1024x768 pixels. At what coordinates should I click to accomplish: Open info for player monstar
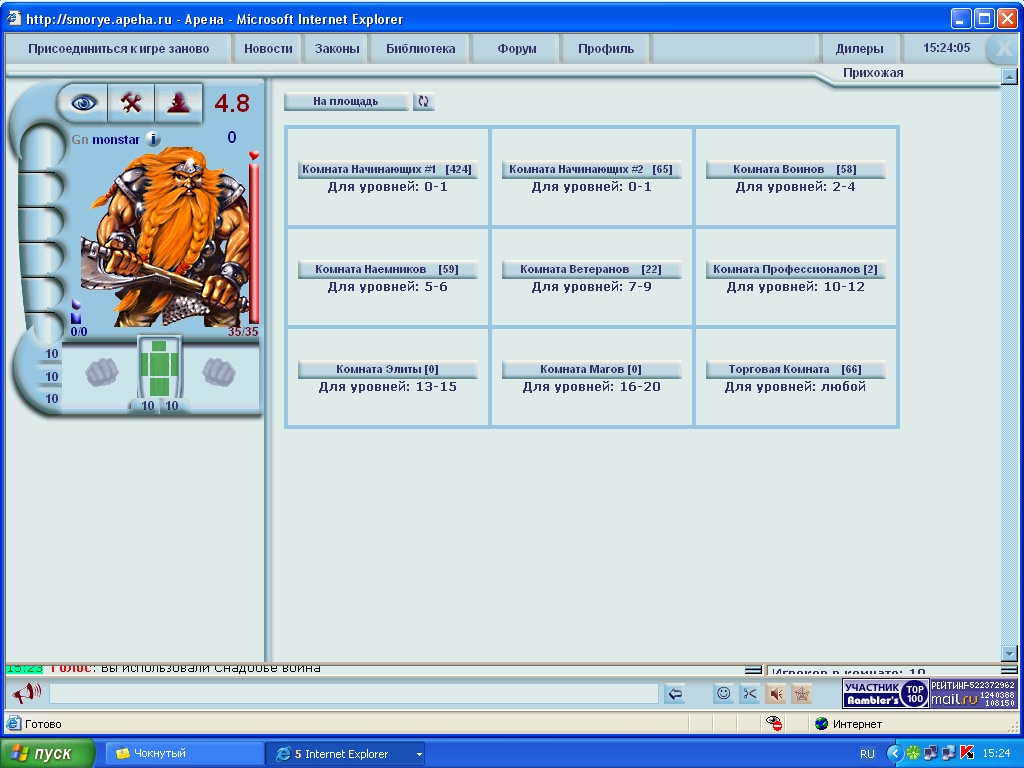[x=153, y=139]
